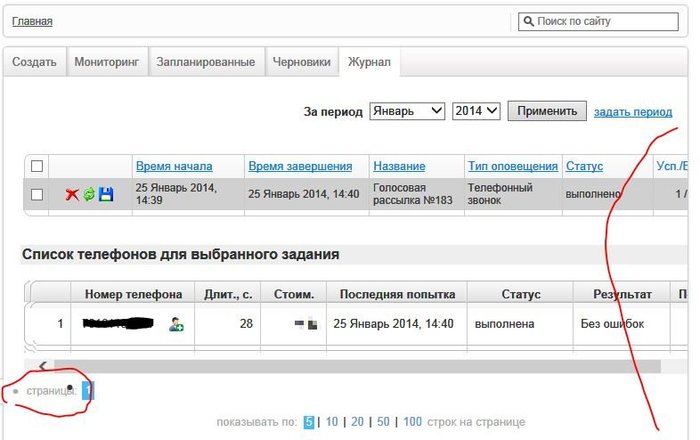
Task: Click the Применить button
Action: coord(547,111)
